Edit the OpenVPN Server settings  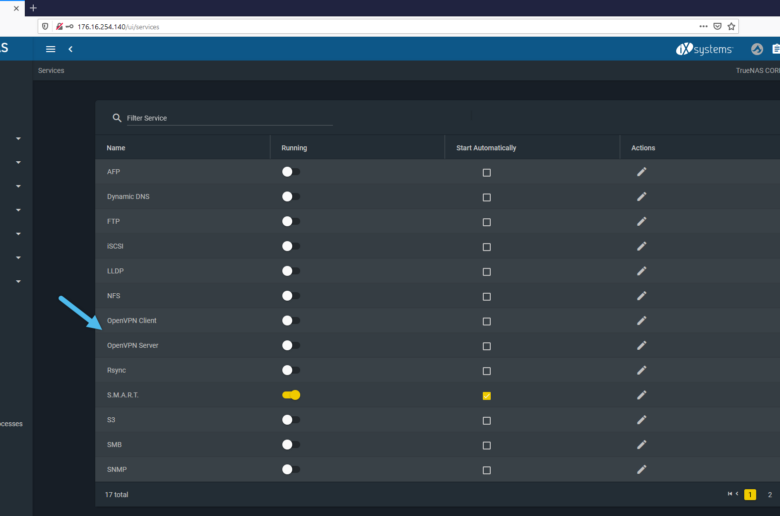point(642,345)
